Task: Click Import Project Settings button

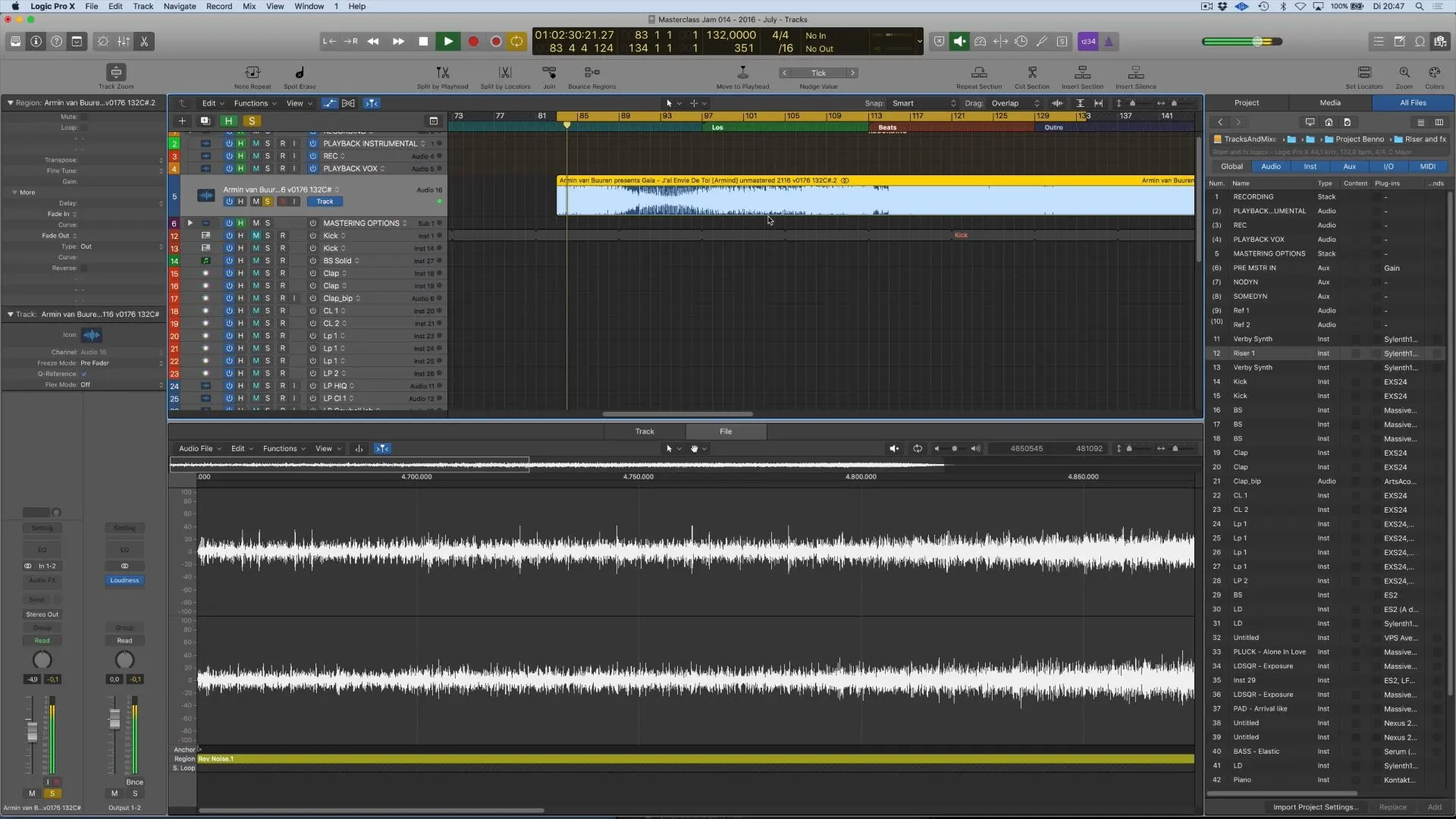Action: click(1315, 807)
